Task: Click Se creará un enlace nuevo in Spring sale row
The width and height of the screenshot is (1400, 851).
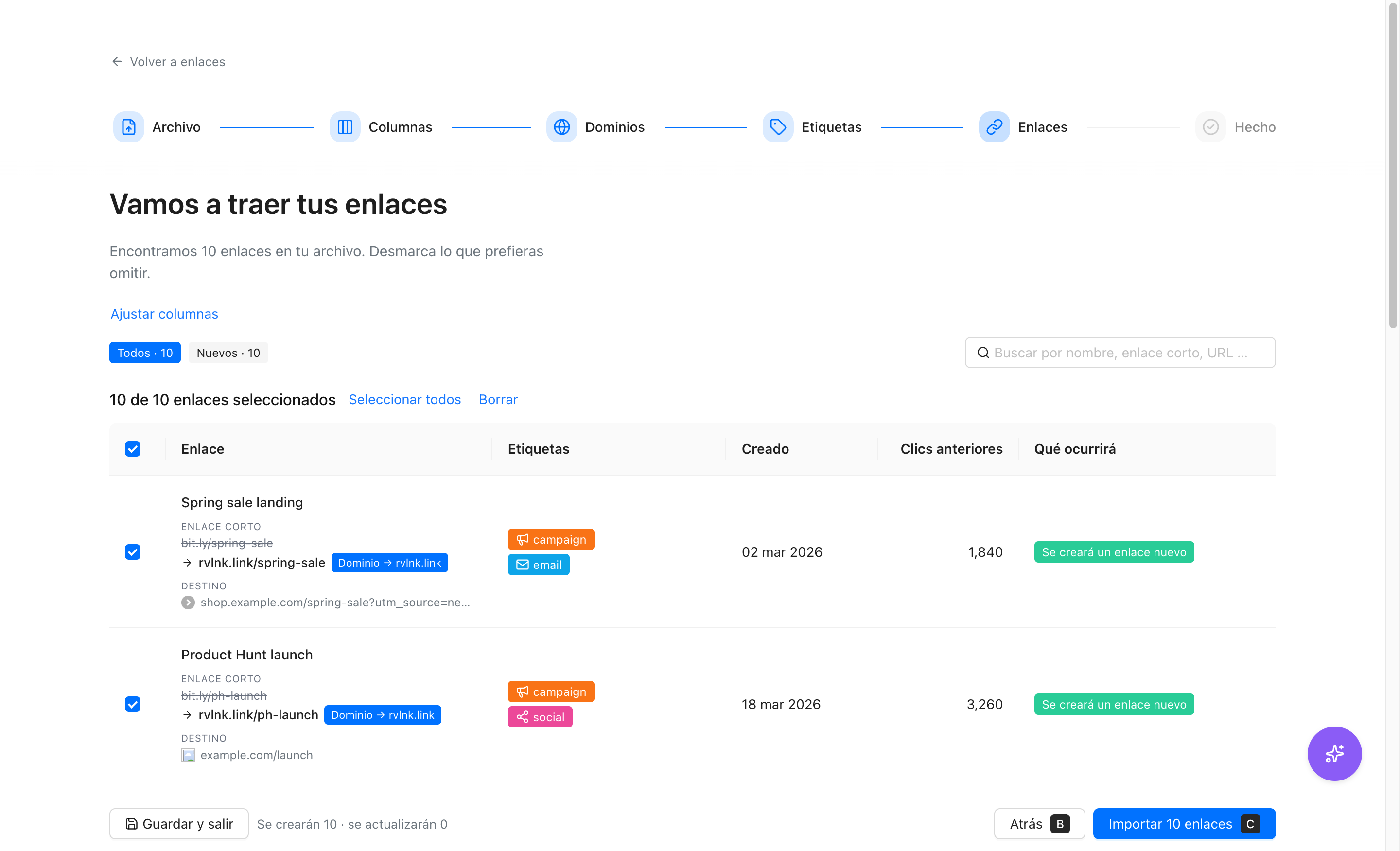Action: (x=1114, y=552)
